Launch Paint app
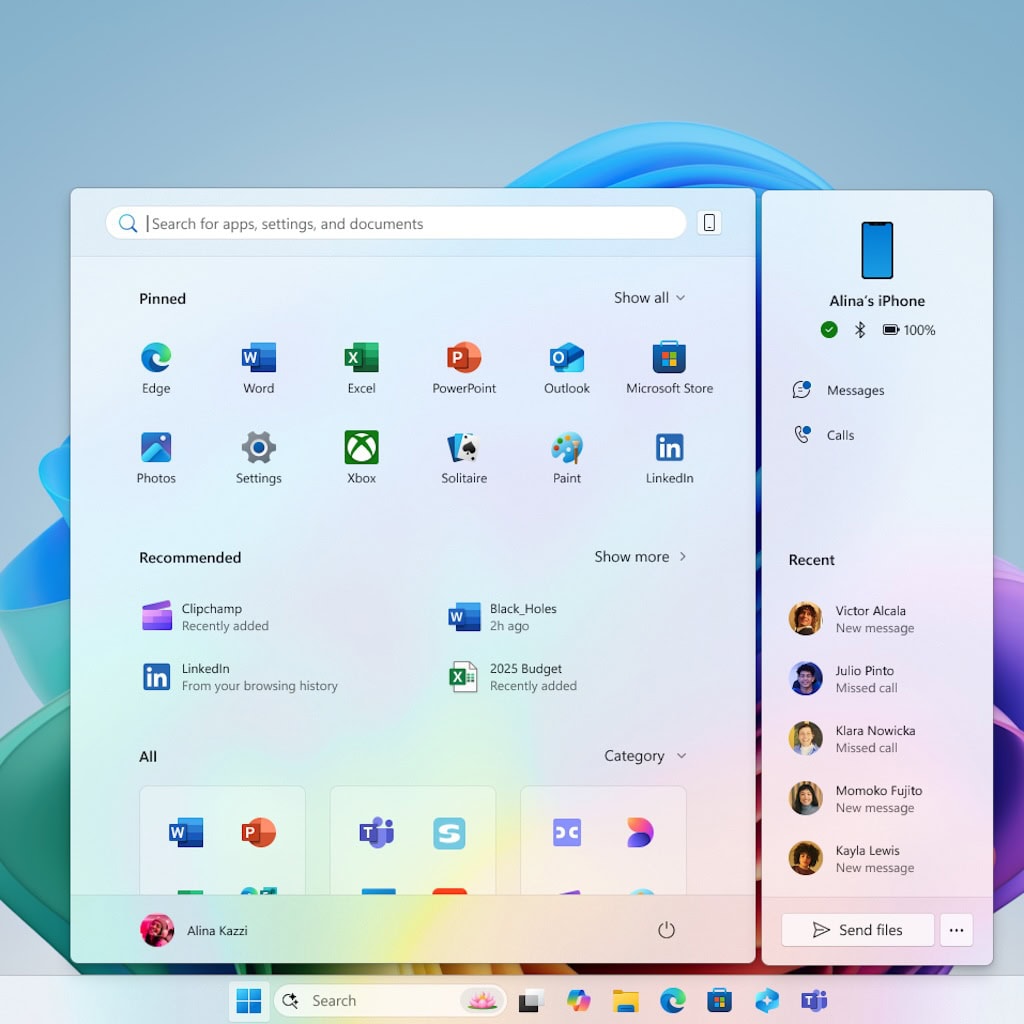1024x1024 pixels. pyautogui.click(x=566, y=458)
